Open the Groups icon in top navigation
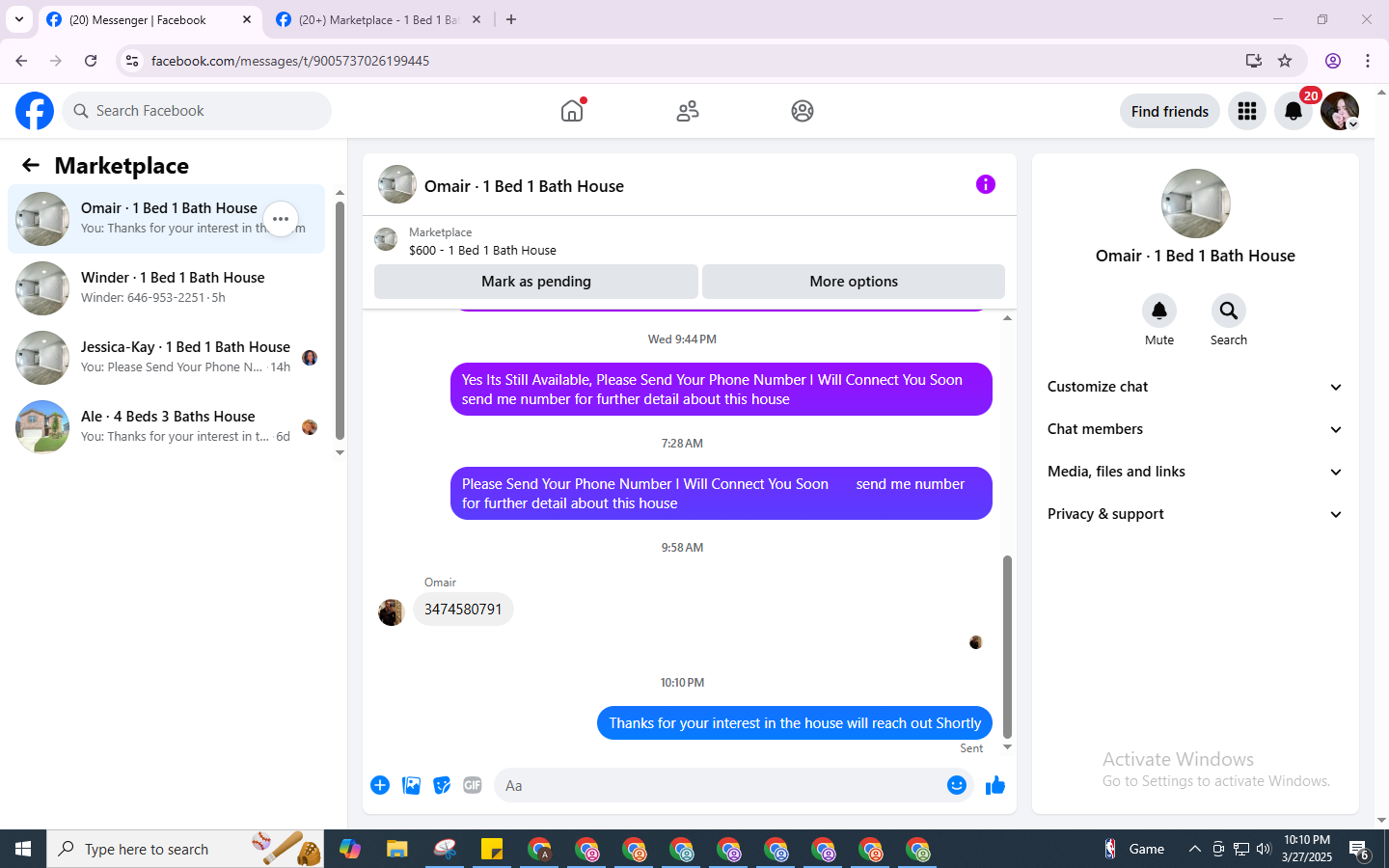Screen dimensions: 1389x868 click(x=803, y=111)
